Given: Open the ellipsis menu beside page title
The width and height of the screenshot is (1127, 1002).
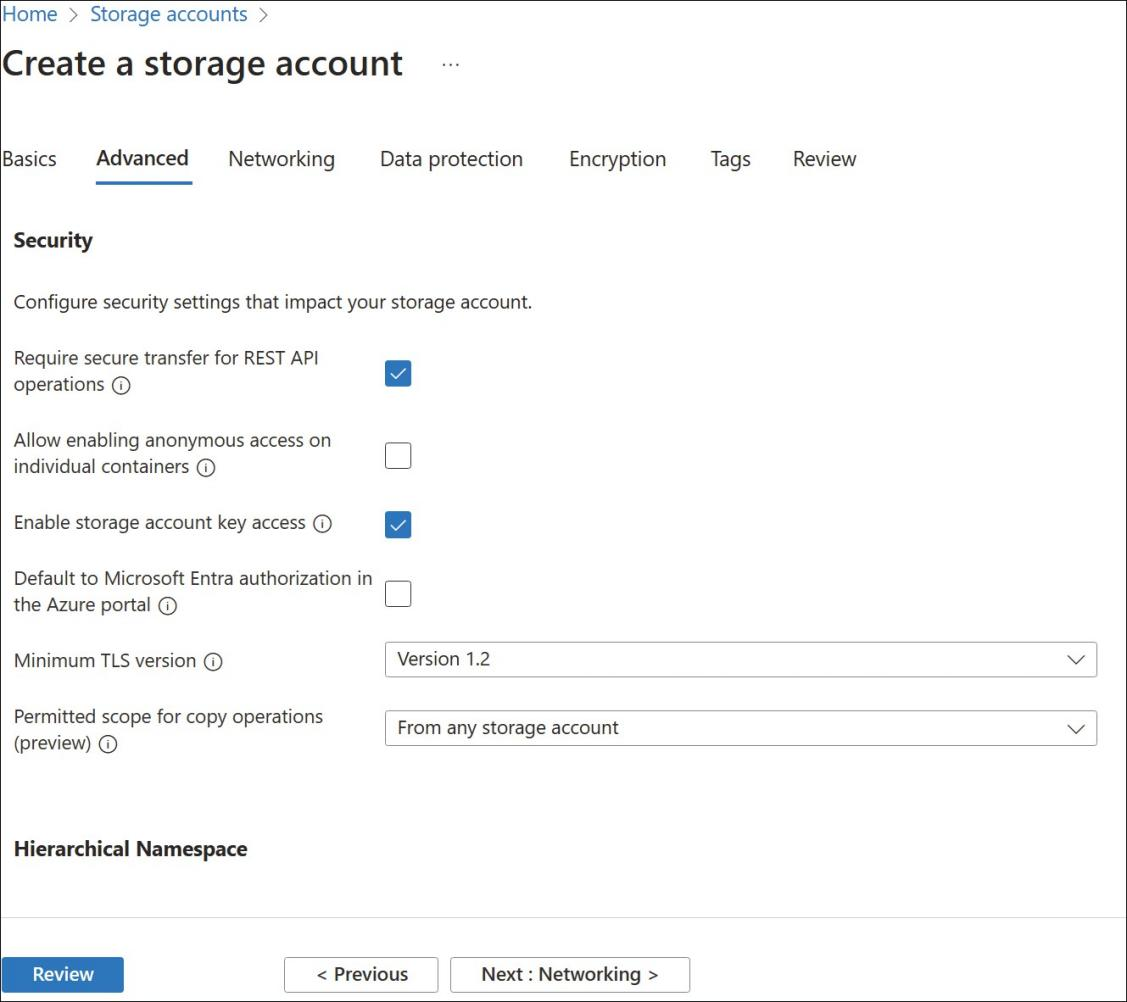Looking at the screenshot, I should [x=451, y=65].
